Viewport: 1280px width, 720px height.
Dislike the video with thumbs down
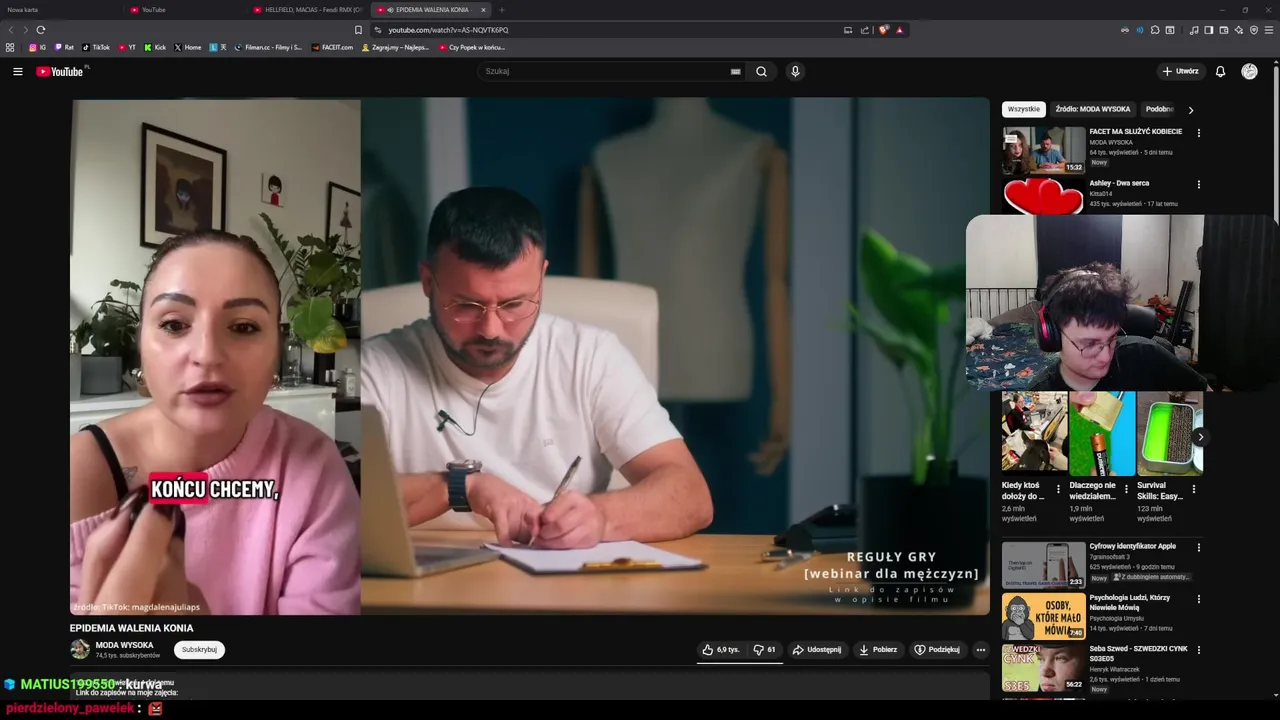(765, 649)
